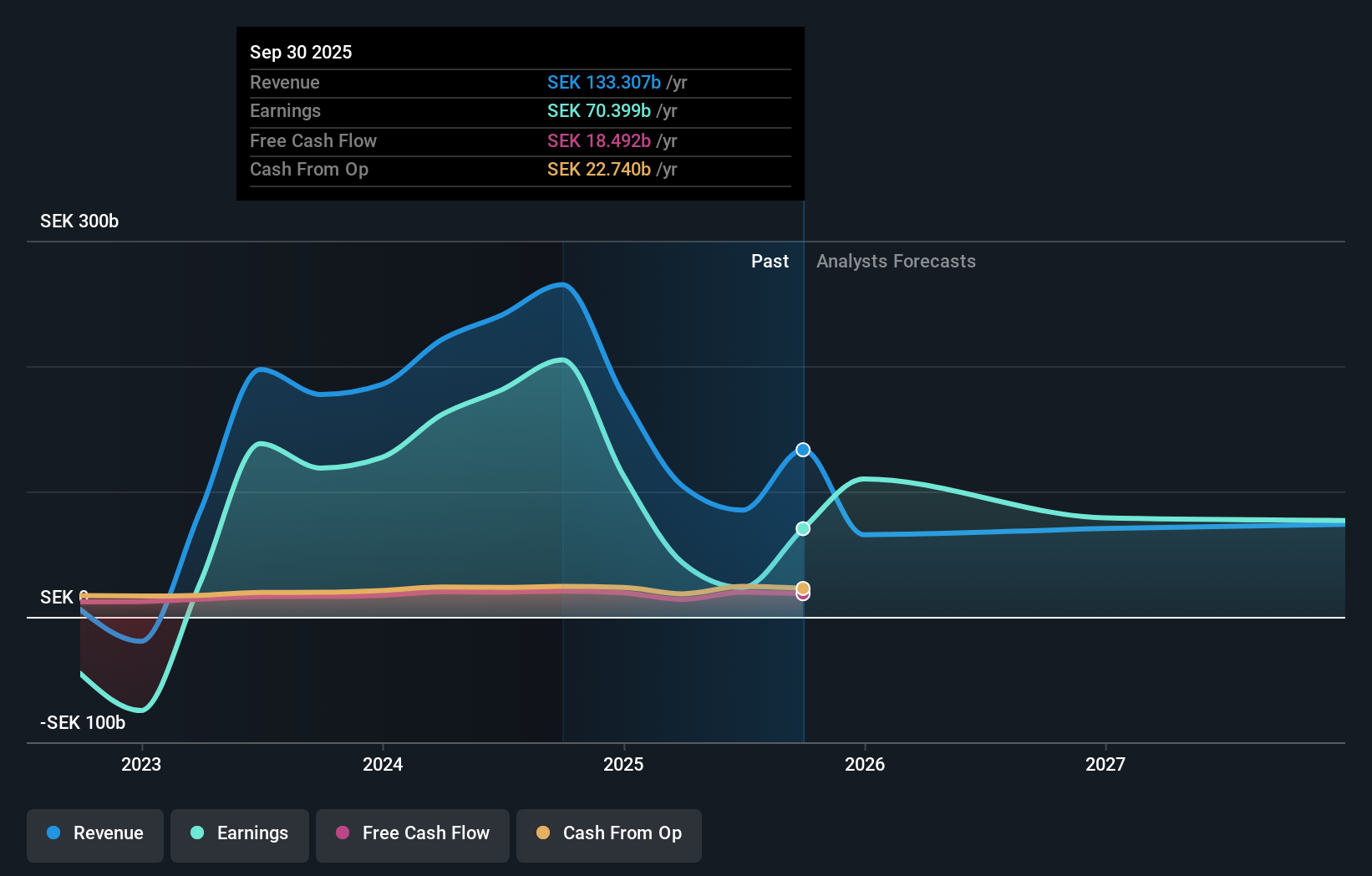This screenshot has width=1372, height=876.
Task: Expand the Analysts Forecasts section
Action: click(x=896, y=261)
